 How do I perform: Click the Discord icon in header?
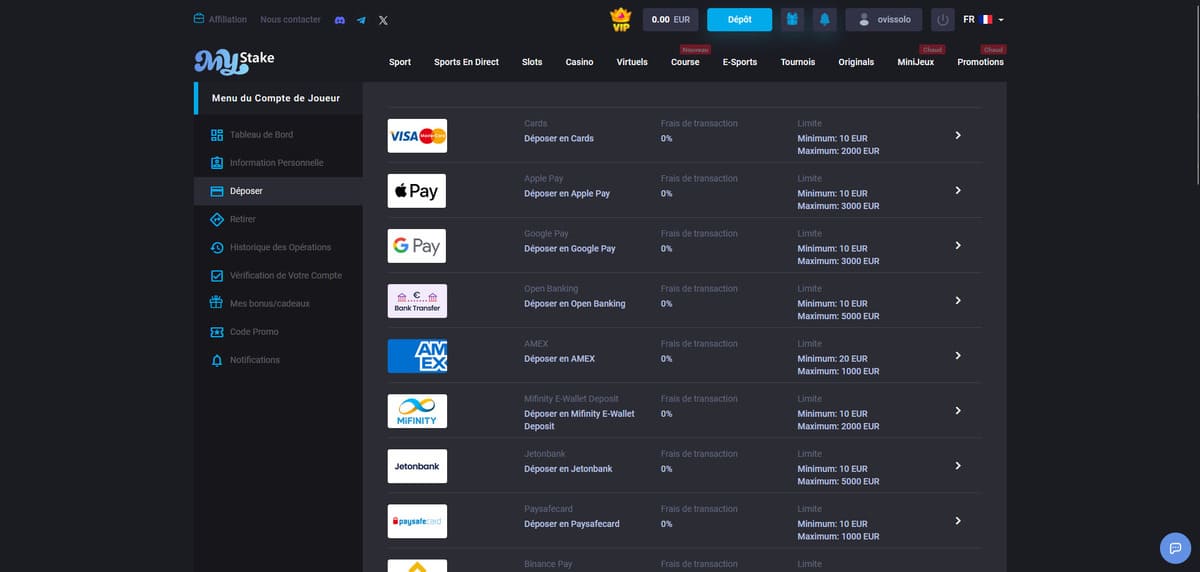340,20
